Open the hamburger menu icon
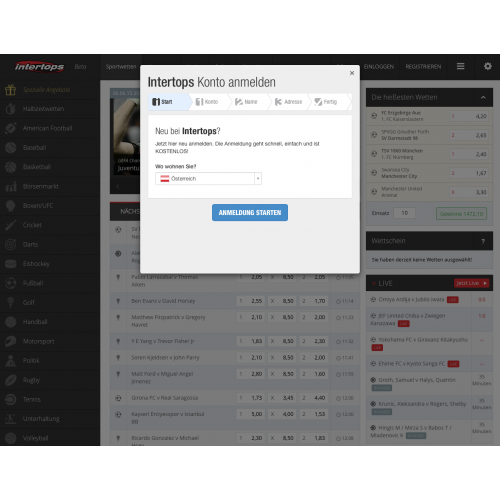The height and width of the screenshot is (500, 500). 460,66
